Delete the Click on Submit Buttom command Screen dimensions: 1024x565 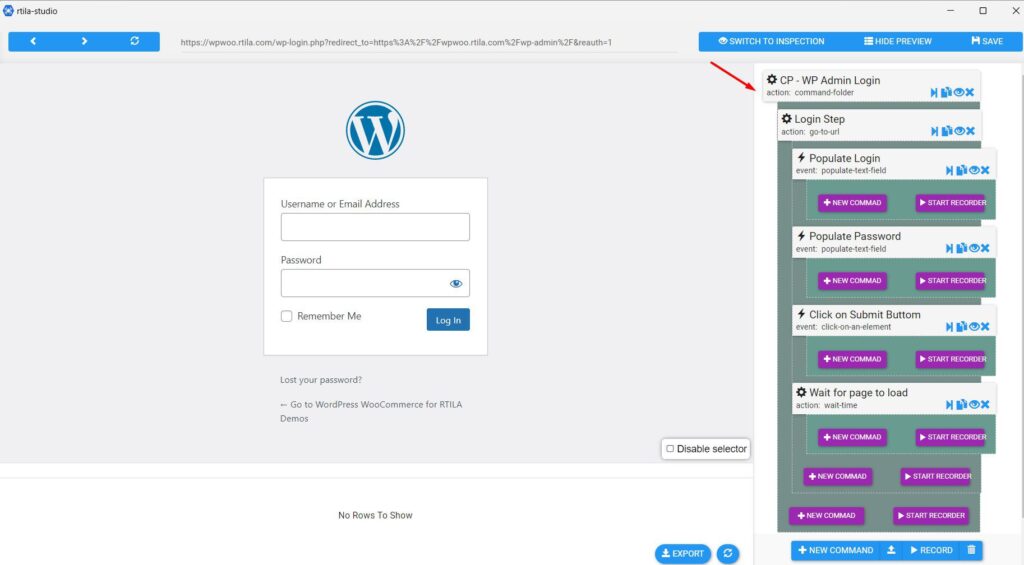[985, 327]
